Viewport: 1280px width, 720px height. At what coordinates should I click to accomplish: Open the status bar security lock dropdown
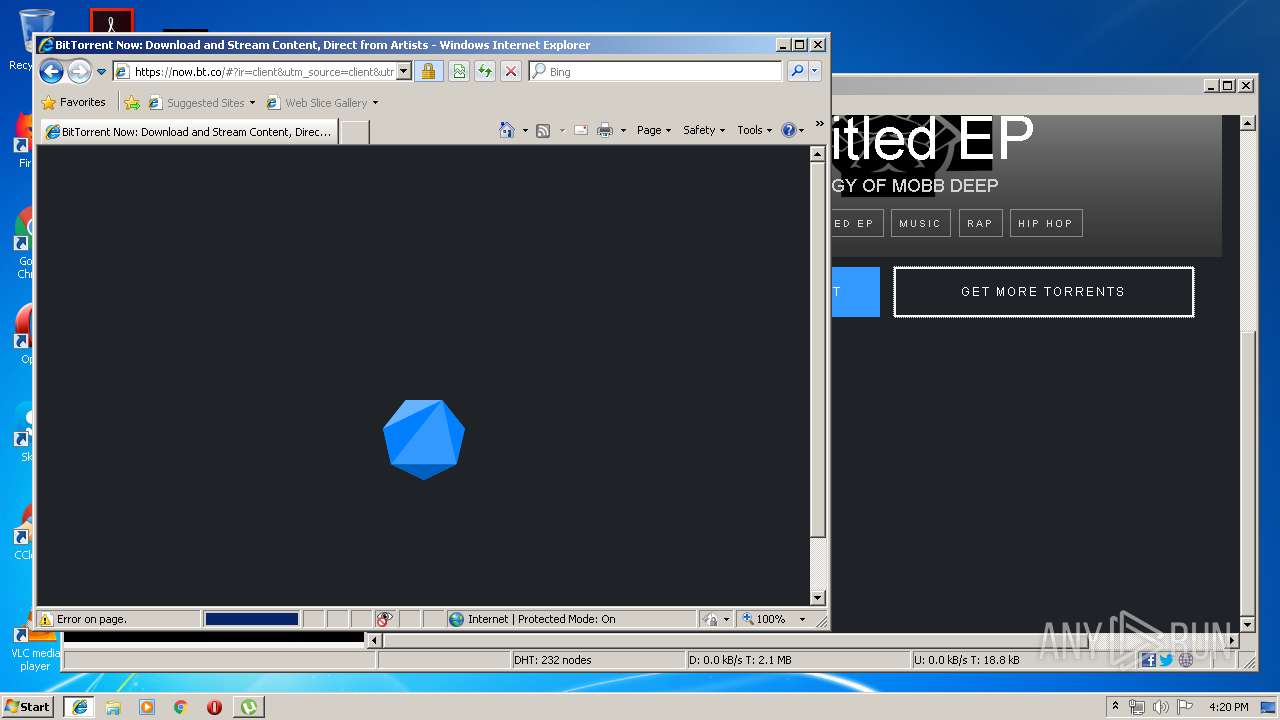(x=716, y=619)
